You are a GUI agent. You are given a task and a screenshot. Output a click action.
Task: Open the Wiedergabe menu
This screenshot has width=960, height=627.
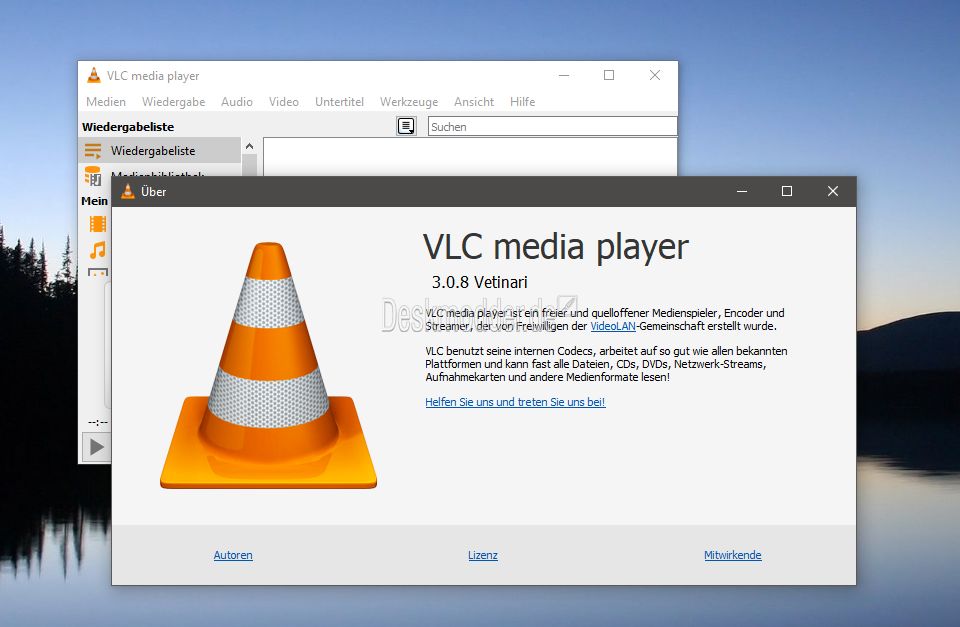pyautogui.click(x=173, y=102)
